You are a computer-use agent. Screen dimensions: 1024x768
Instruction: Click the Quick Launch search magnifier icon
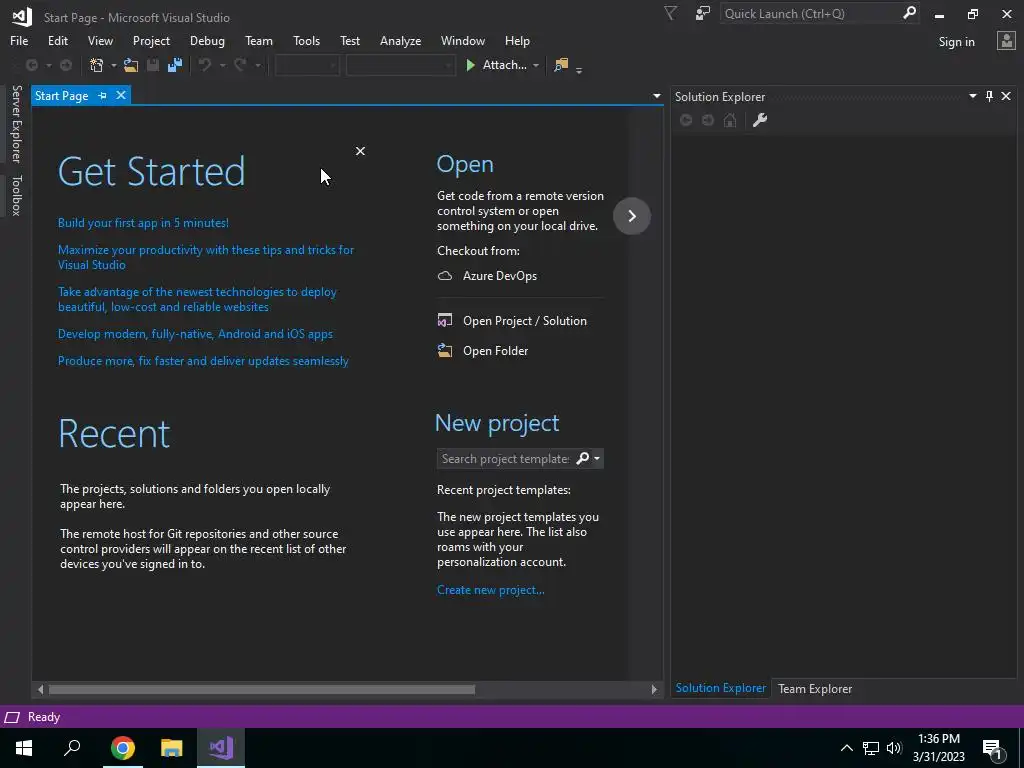(909, 13)
